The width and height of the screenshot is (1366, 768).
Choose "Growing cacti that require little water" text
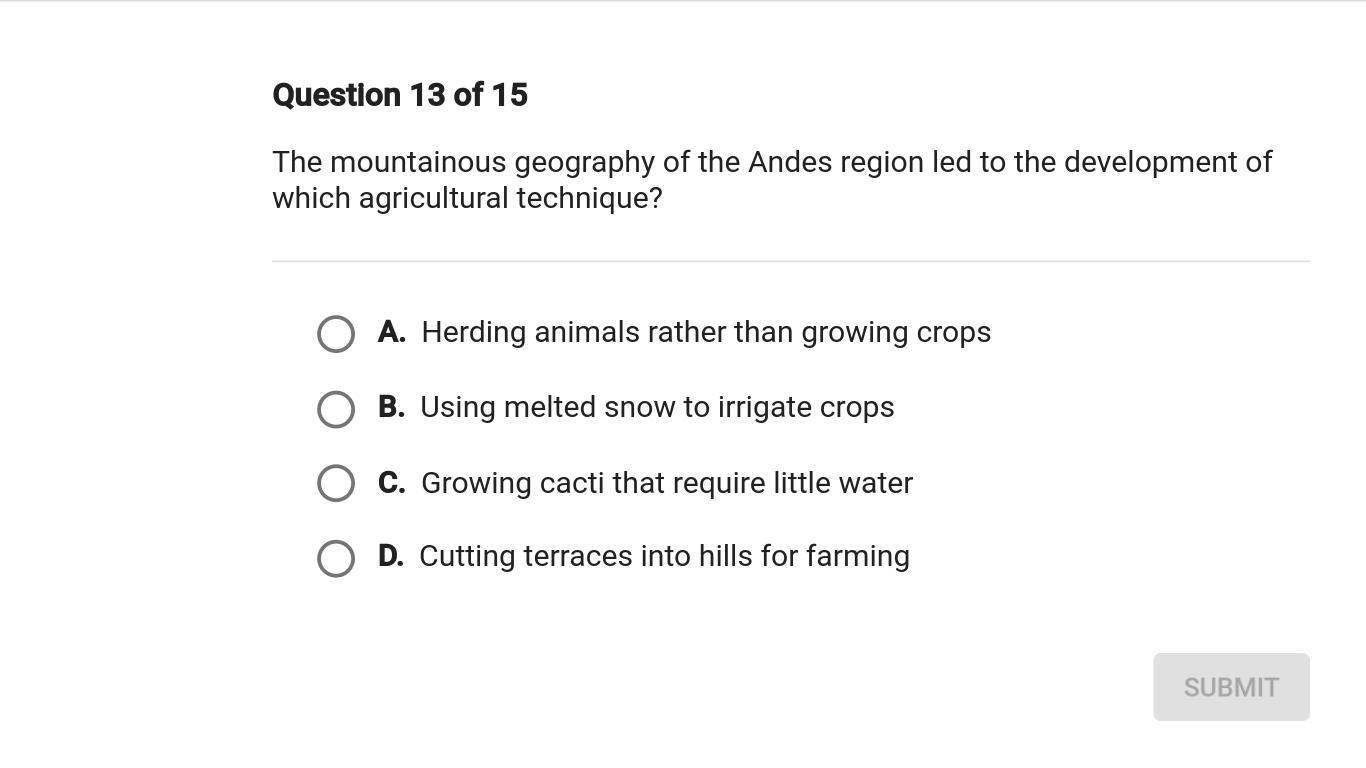(x=667, y=483)
